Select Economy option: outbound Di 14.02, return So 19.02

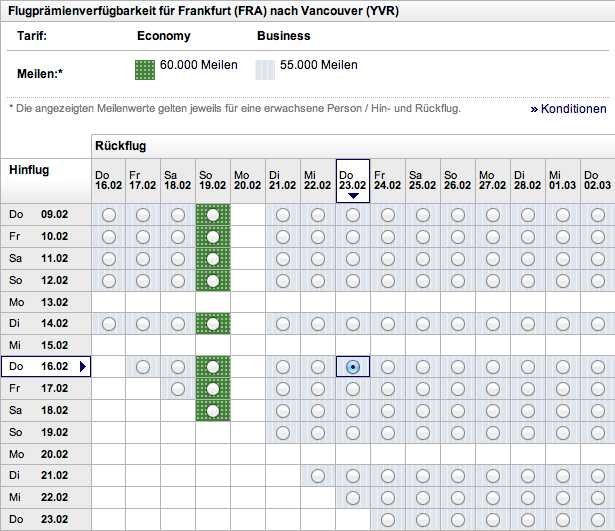(x=213, y=323)
